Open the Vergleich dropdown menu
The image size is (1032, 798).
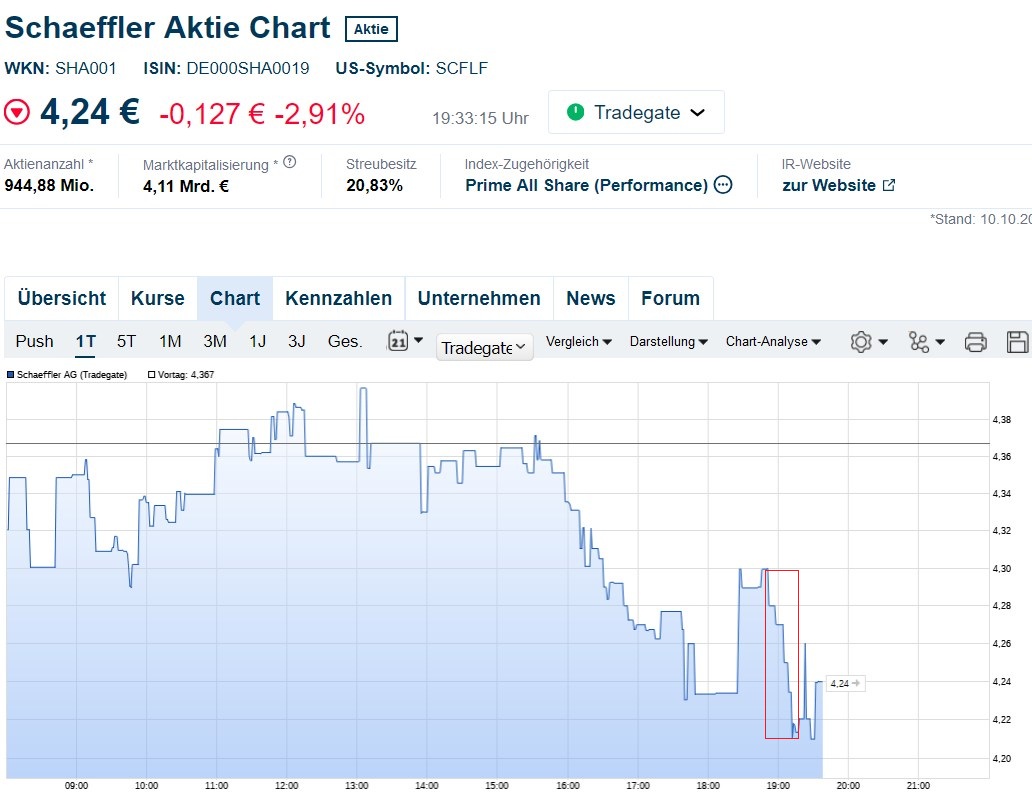(579, 342)
